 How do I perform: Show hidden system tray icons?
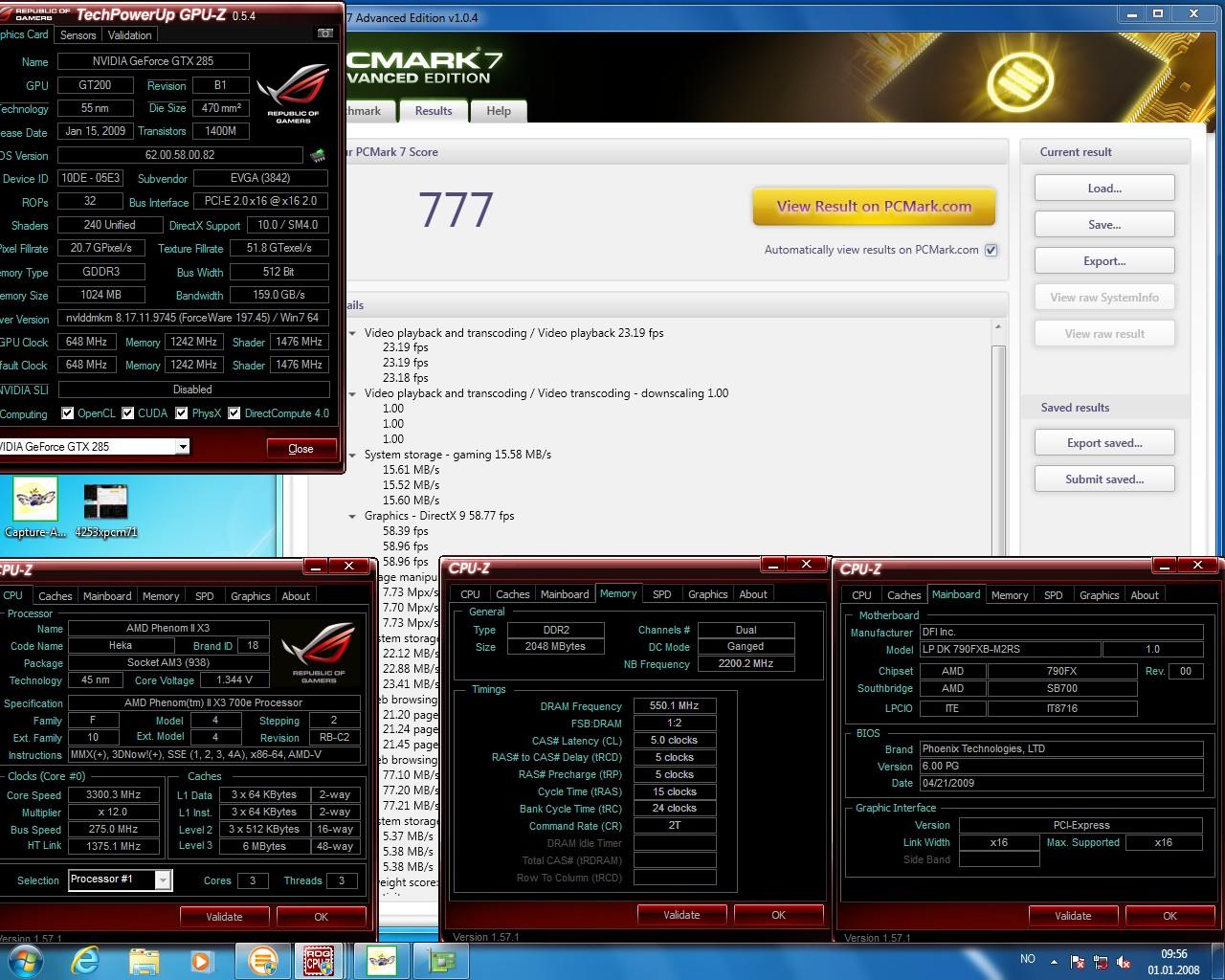1055,961
